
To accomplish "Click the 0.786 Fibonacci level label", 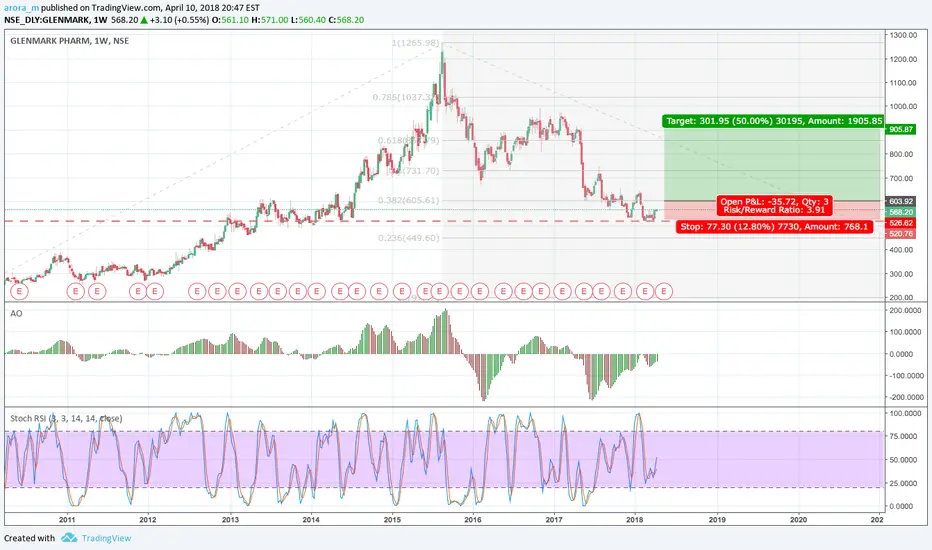I will (406, 97).
